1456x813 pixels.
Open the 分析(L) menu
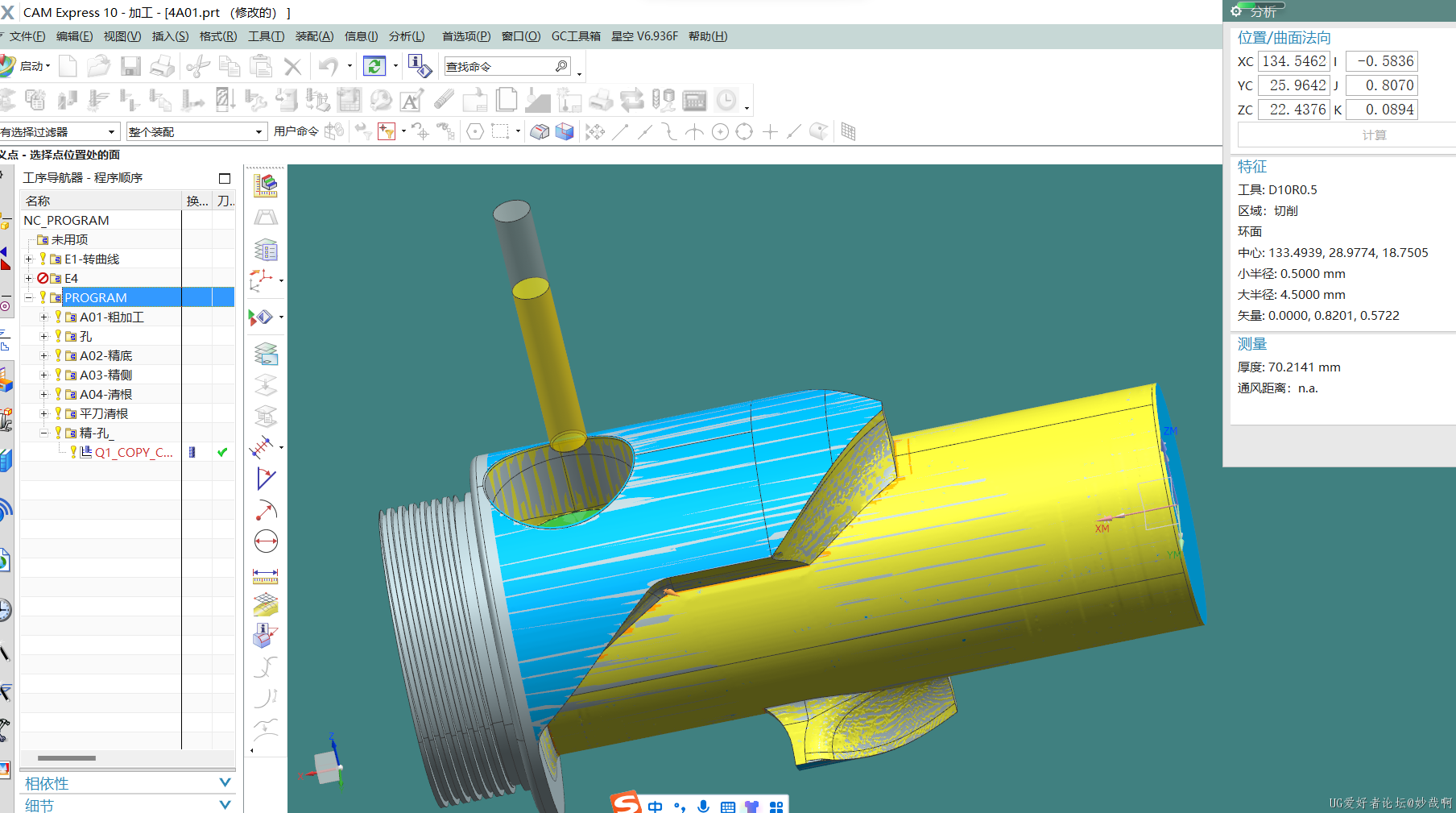[x=407, y=36]
